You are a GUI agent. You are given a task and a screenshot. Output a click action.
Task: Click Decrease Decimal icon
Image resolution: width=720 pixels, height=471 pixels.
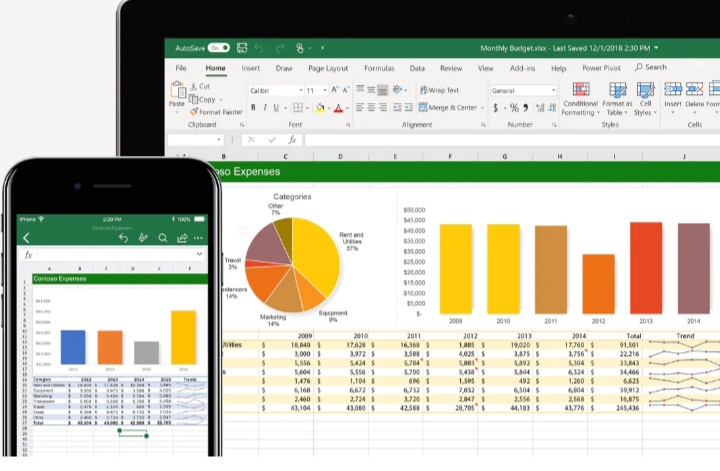click(552, 108)
